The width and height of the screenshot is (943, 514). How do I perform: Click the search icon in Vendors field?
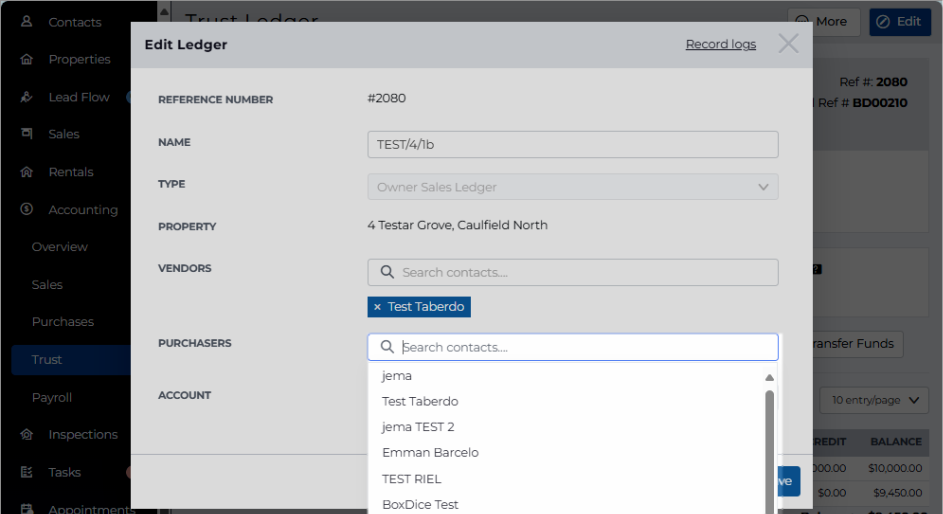click(x=387, y=272)
